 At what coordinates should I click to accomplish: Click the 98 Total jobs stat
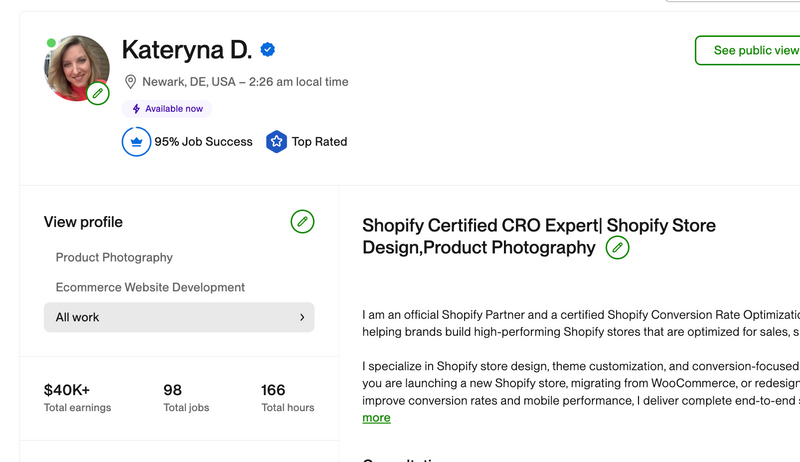[186, 397]
